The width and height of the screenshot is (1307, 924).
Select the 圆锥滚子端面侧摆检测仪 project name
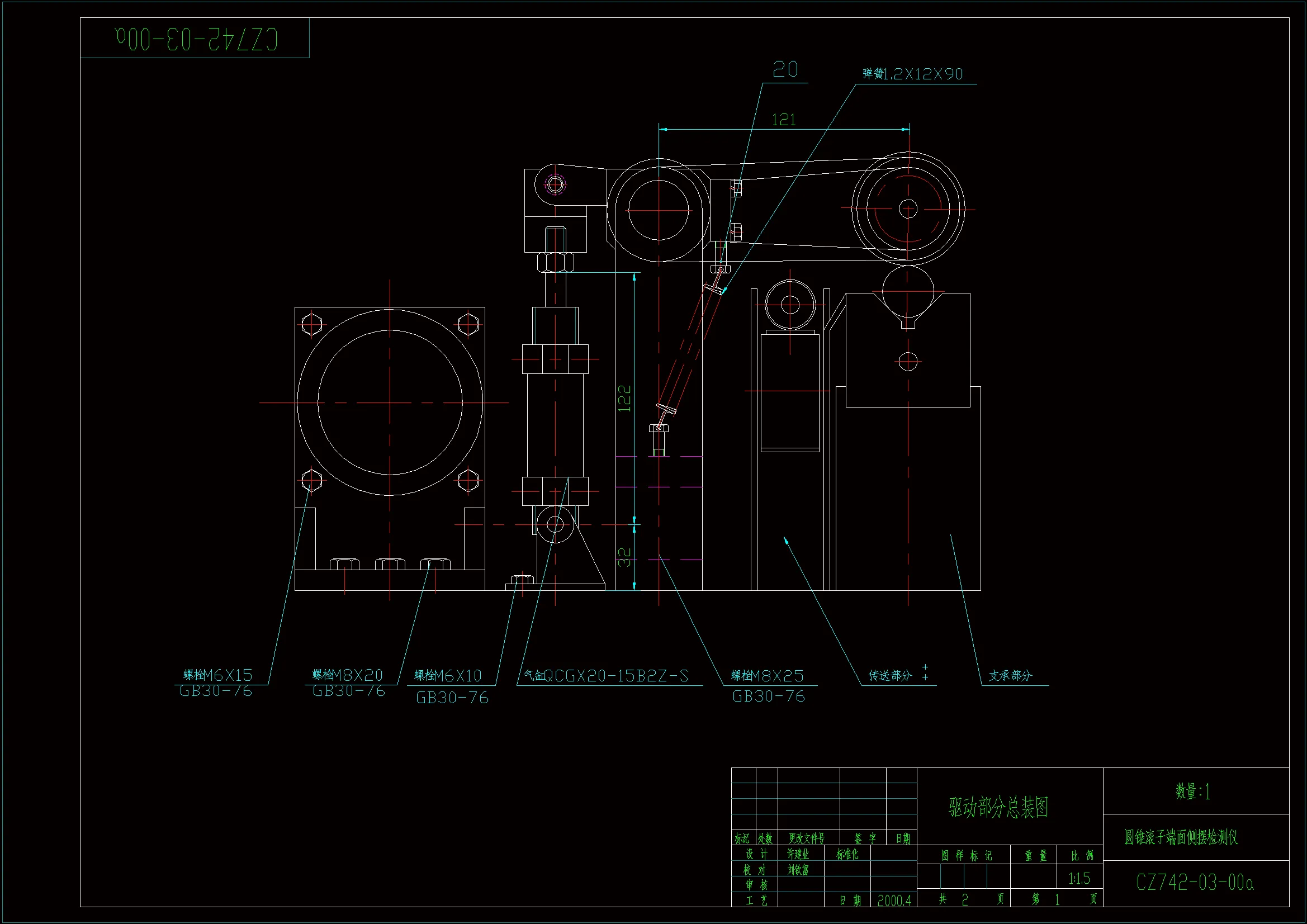pos(1181,837)
